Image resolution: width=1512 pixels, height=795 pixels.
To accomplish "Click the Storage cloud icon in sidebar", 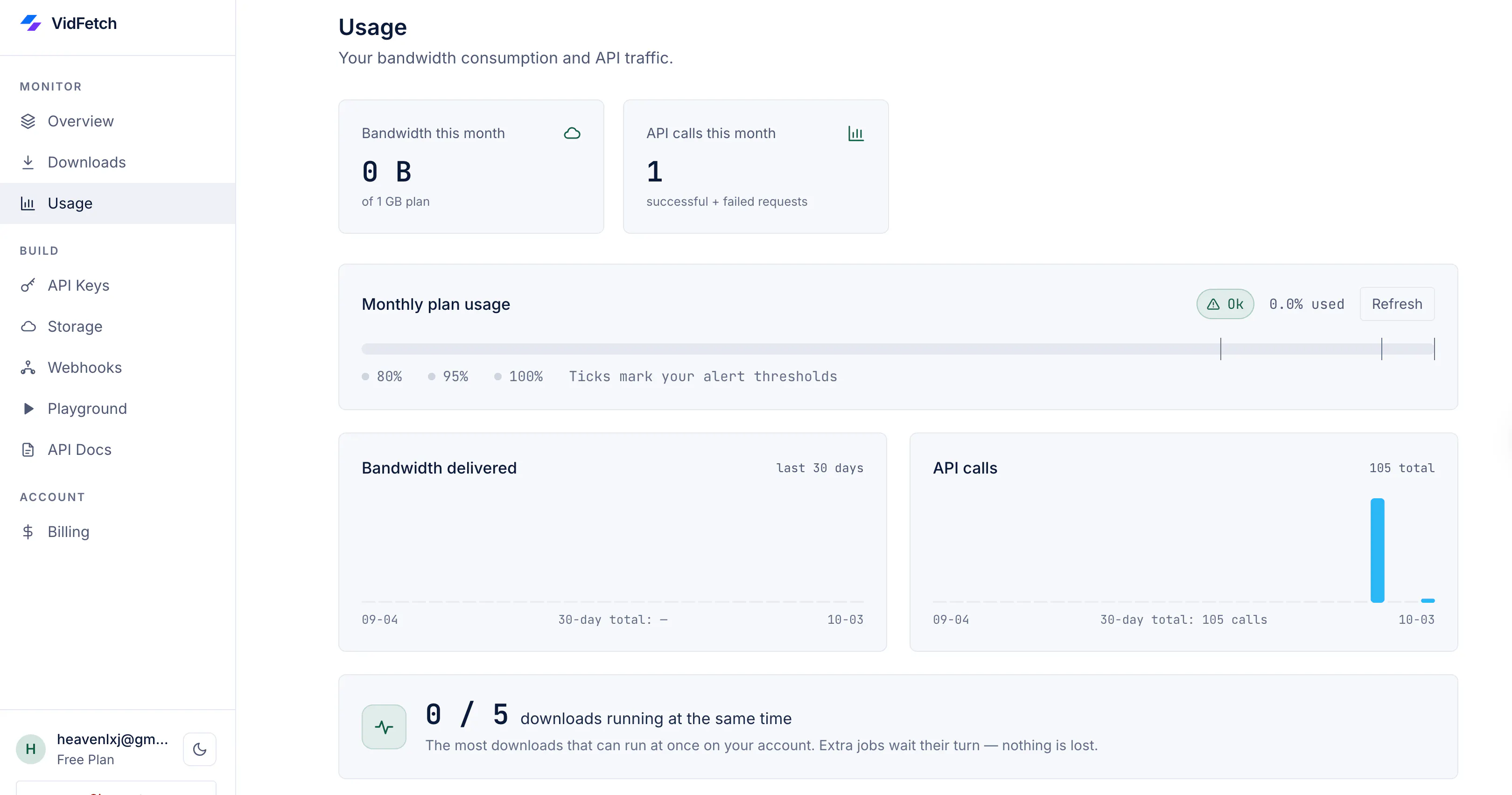I will click(28, 327).
